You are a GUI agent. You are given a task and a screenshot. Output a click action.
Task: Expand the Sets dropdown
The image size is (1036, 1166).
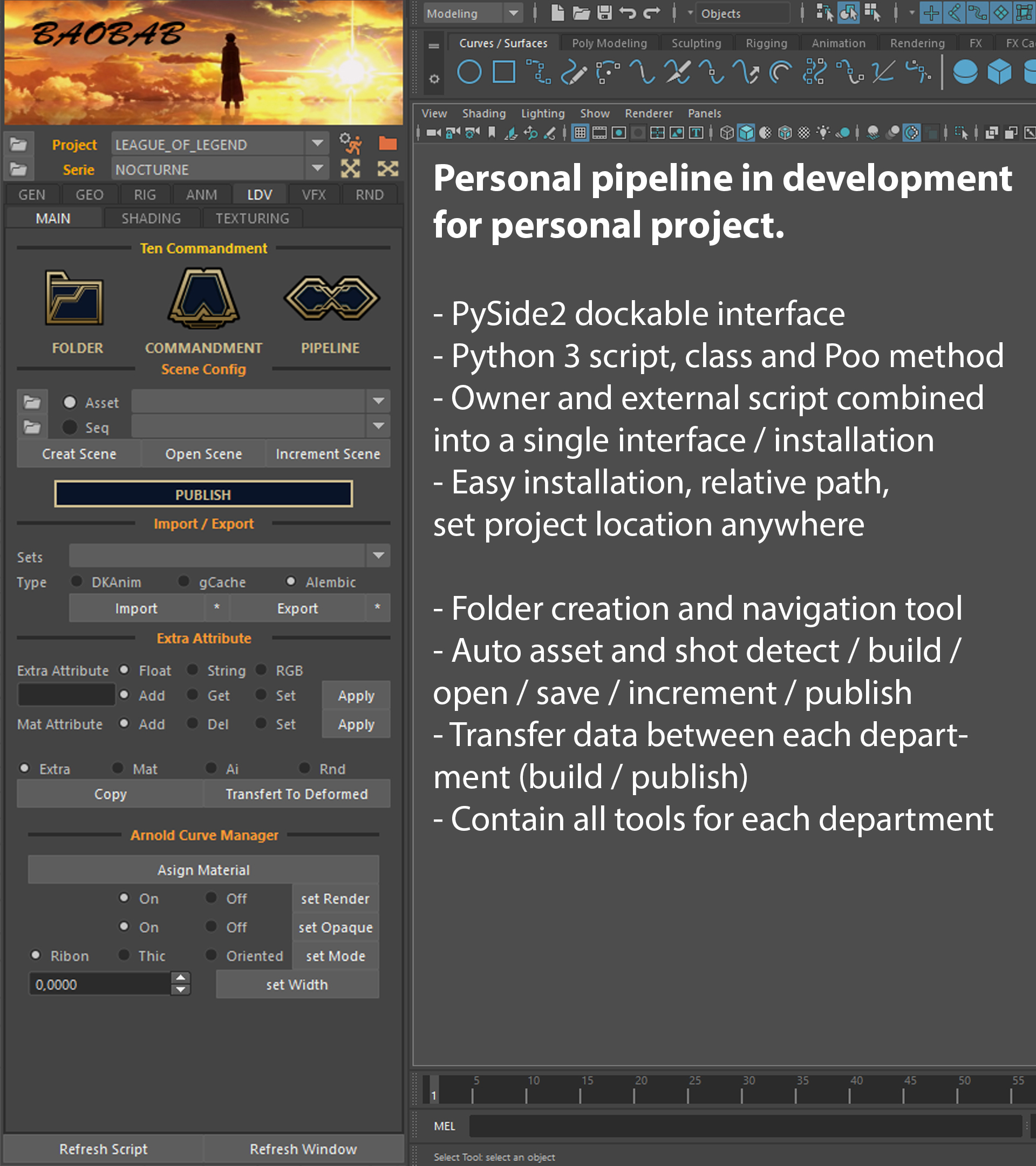378,555
